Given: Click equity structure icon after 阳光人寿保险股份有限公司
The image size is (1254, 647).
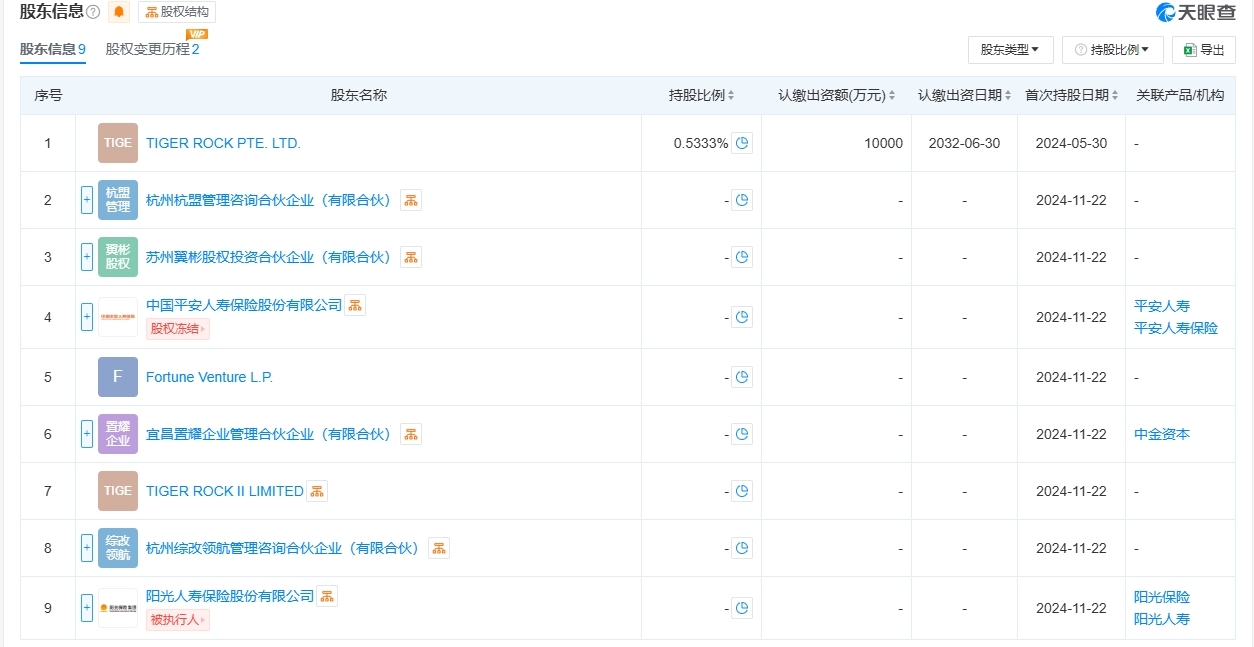Looking at the screenshot, I should [x=327, y=596].
